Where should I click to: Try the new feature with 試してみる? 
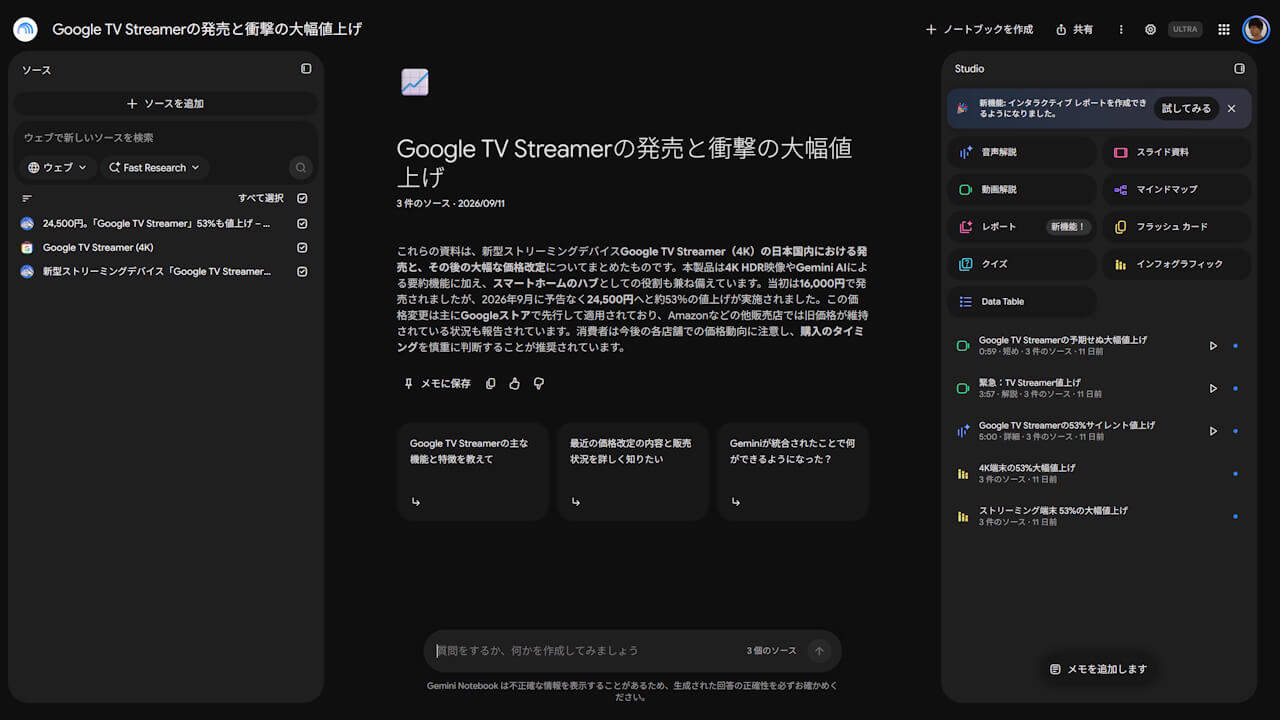pyautogui.click(x=1186, y=108)
